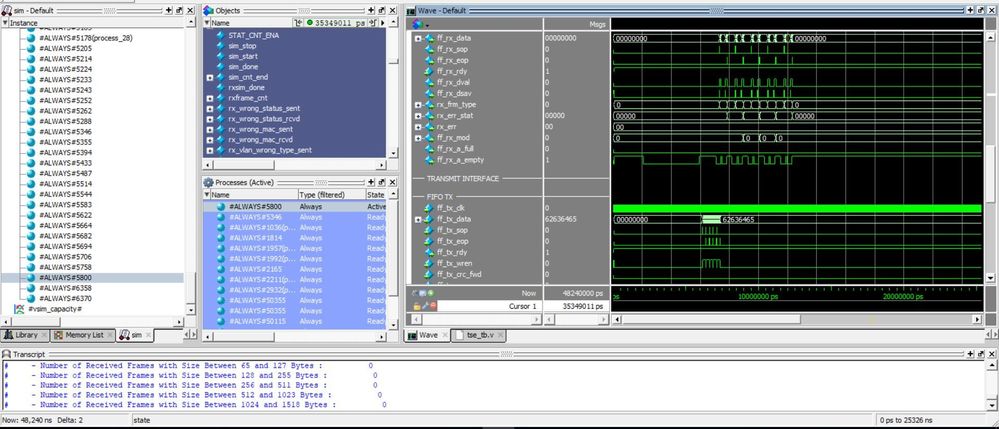Select the #ALWAYS#6358 instance
Viewport: 999px width, 429px height.
pos(65,288)
